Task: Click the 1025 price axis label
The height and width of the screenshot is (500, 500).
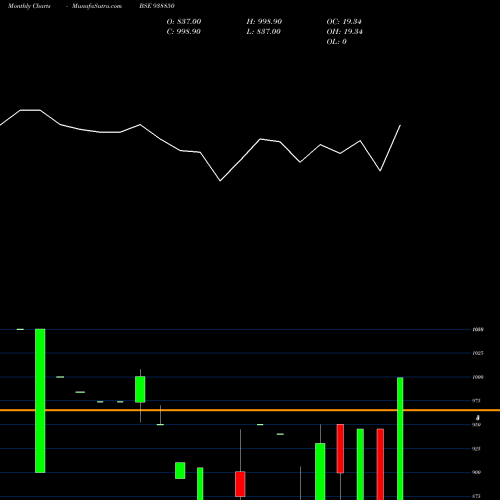Action: [478, 353]
